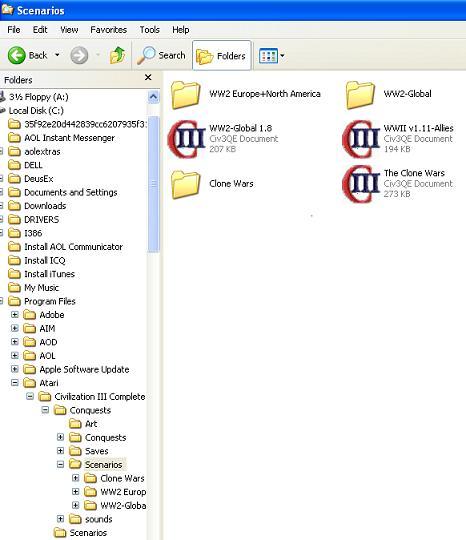Expand the Saves folder node
The image size is (466, 540).
click(x=60, y=451)
